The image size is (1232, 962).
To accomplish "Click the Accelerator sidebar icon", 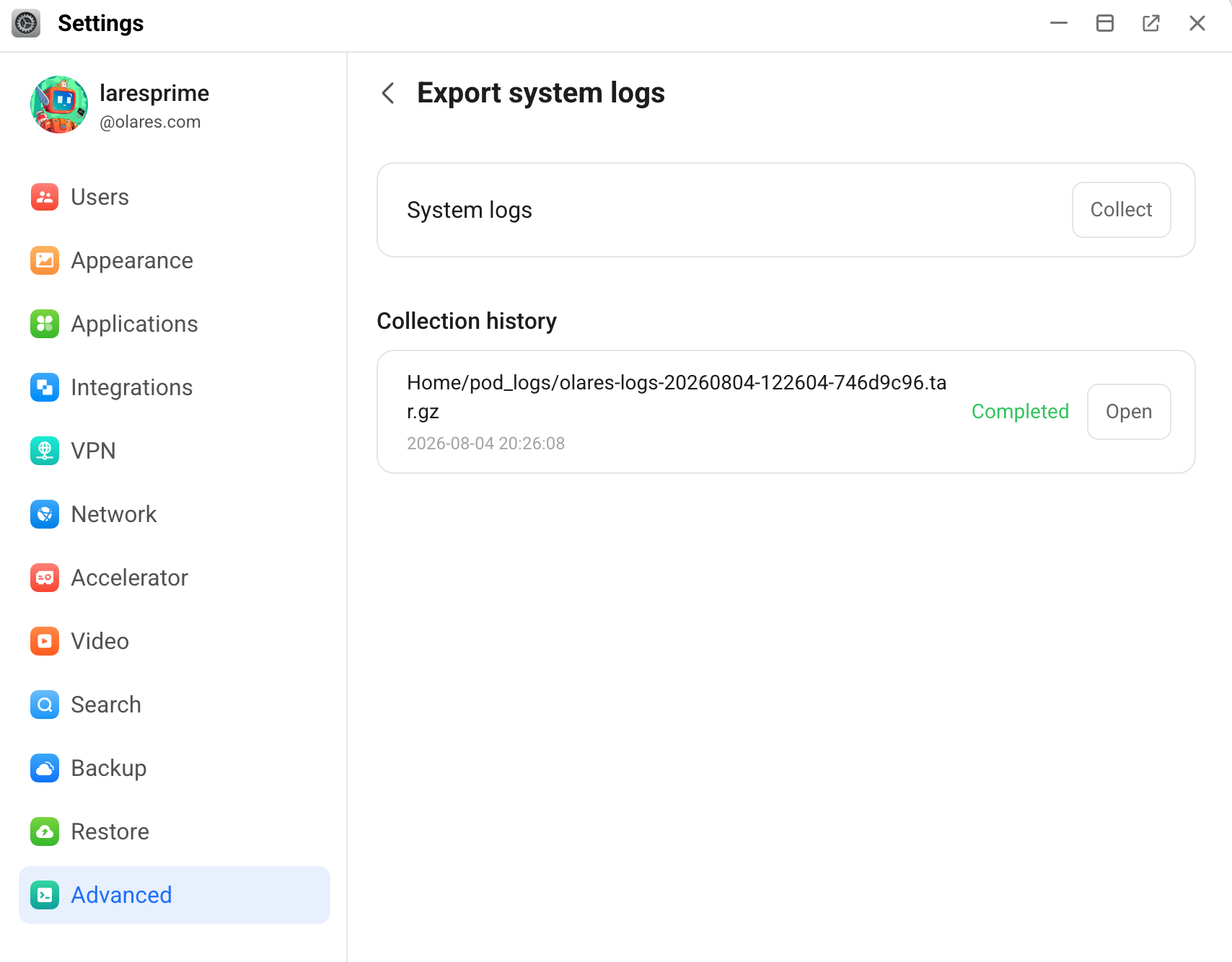I will click(45, 578).
